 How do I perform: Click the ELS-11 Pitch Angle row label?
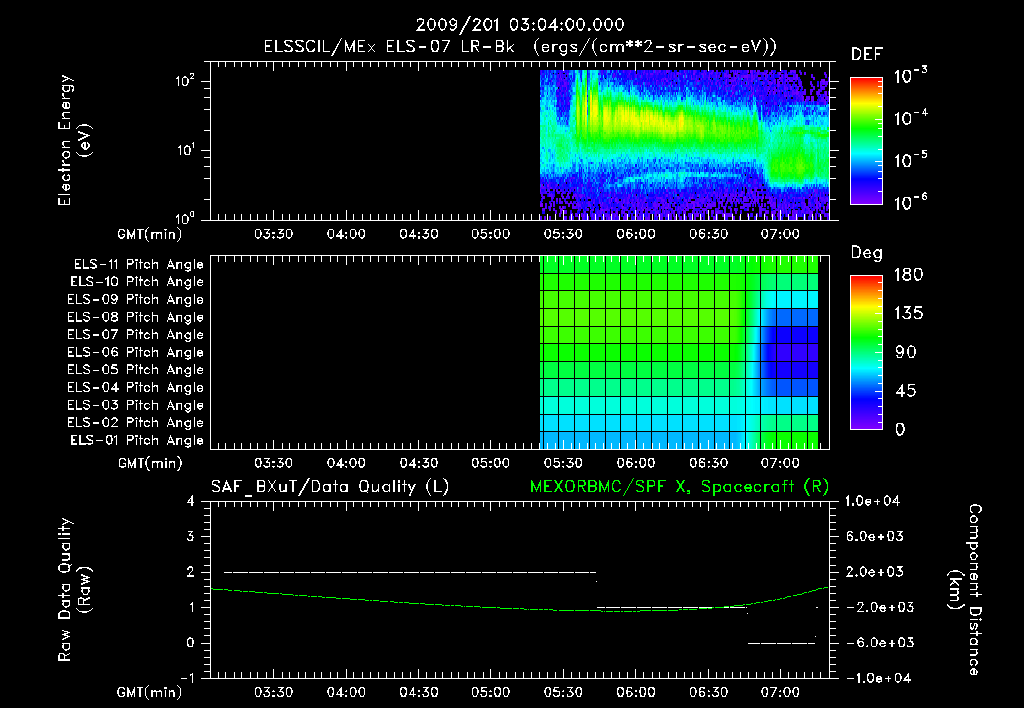click(138, 265)
